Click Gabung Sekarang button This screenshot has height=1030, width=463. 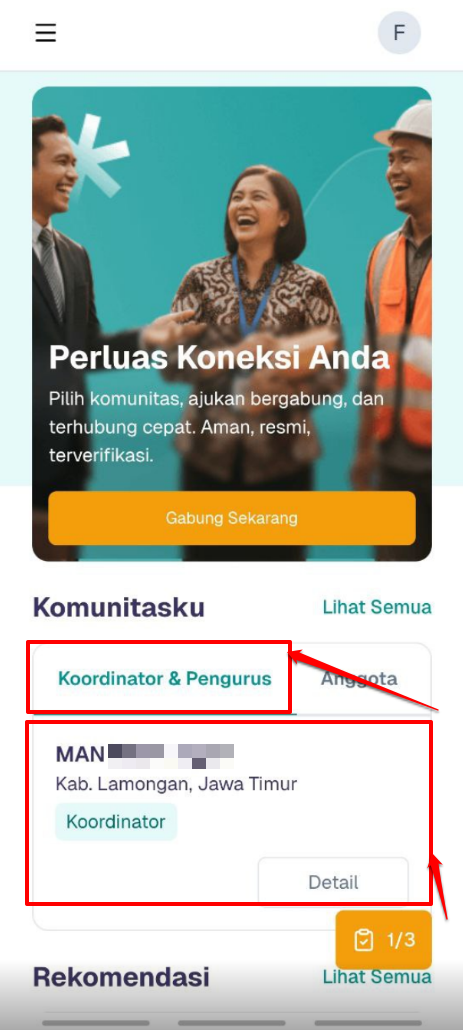click(x=232, y=518)
